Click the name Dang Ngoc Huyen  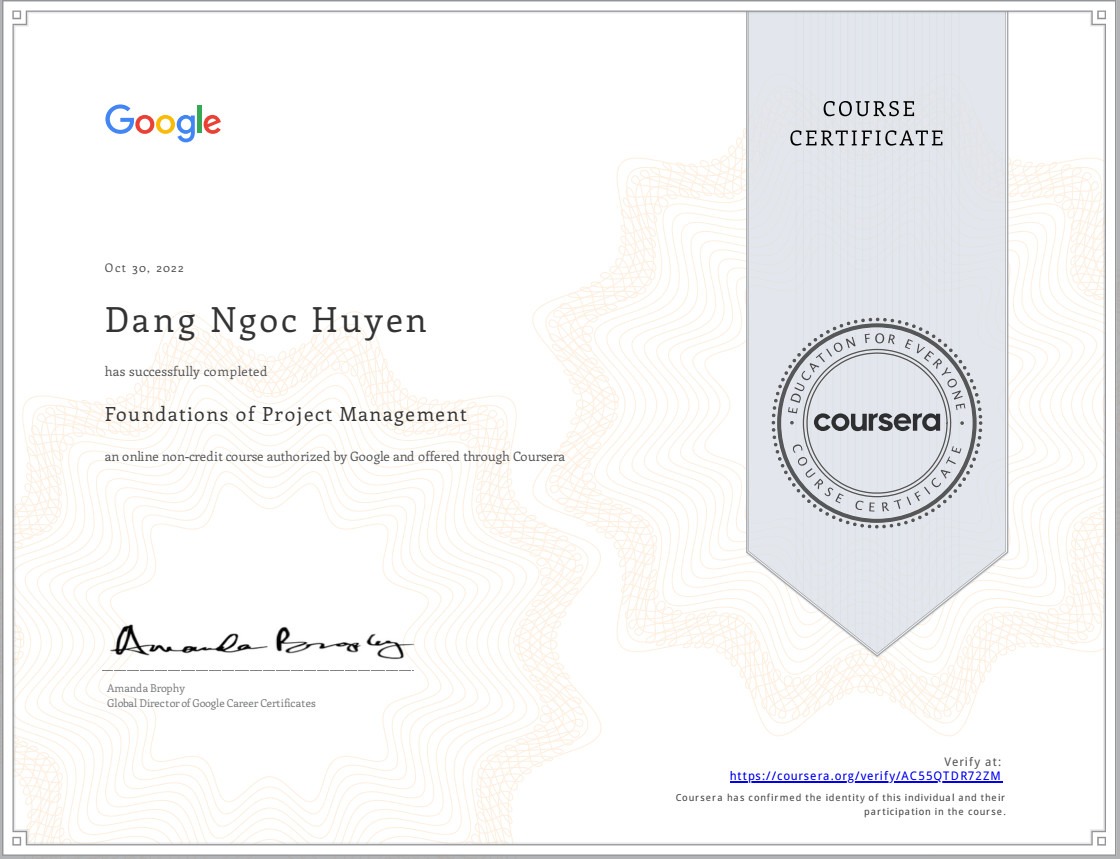click(x=266, y=321)
